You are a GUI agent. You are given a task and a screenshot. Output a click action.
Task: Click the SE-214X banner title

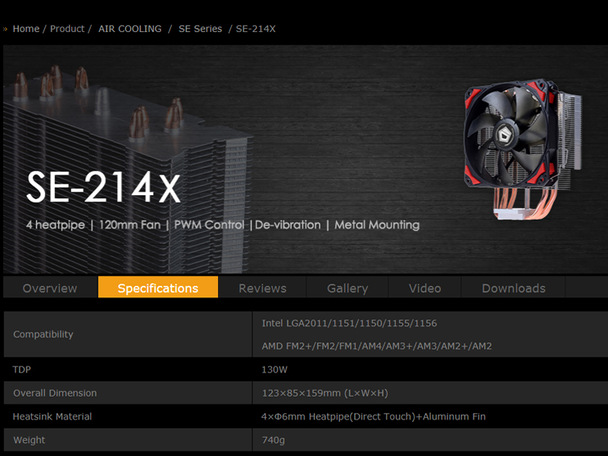click(x=104, y=187)
